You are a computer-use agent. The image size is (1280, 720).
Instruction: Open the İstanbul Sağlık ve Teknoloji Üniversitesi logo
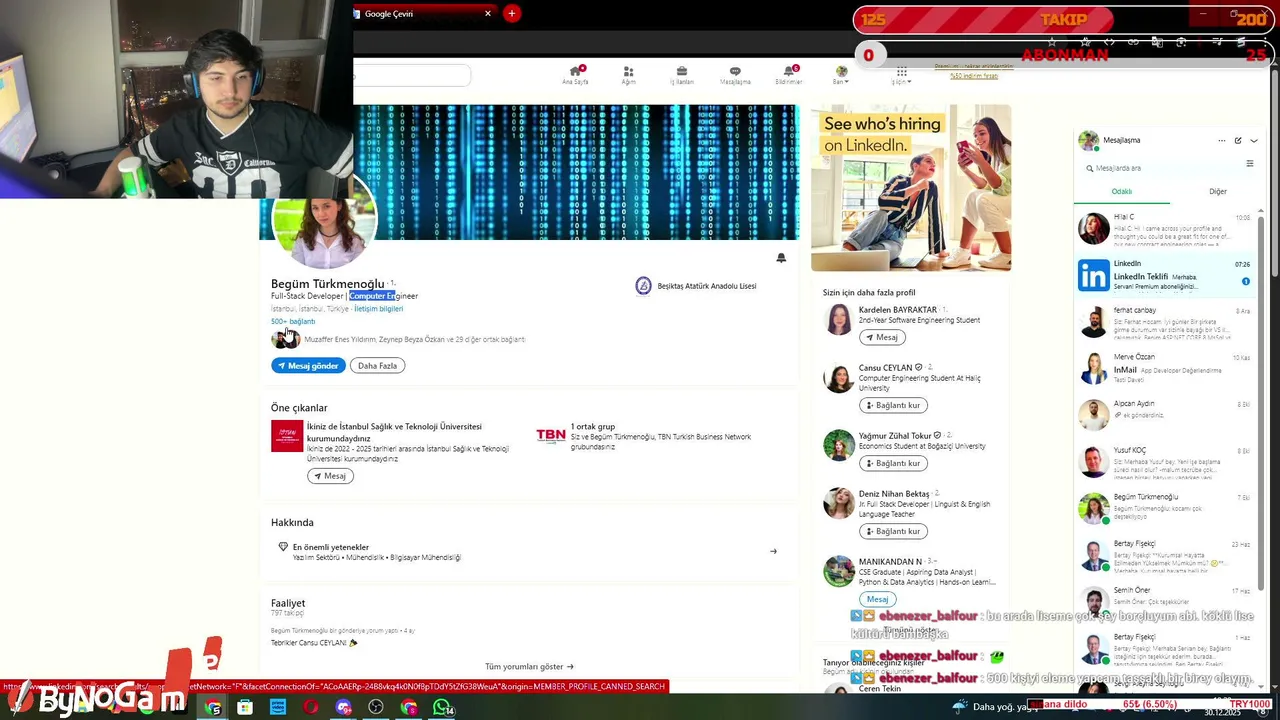287,436
